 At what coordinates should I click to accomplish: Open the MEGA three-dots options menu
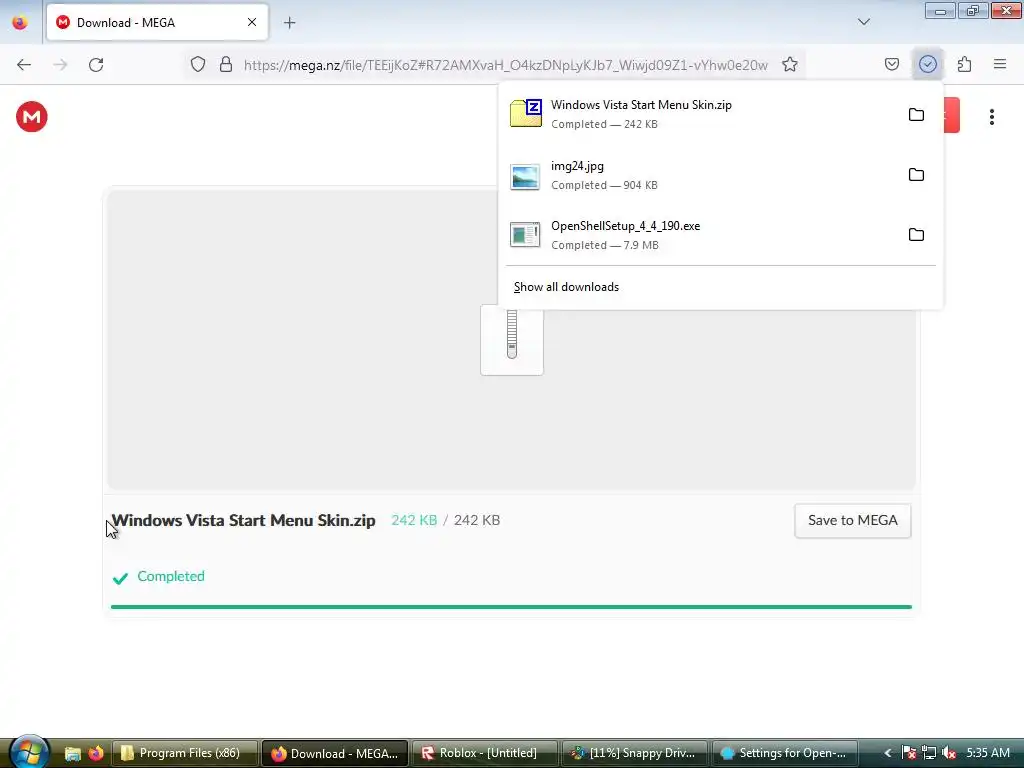[x=991, y=117]
